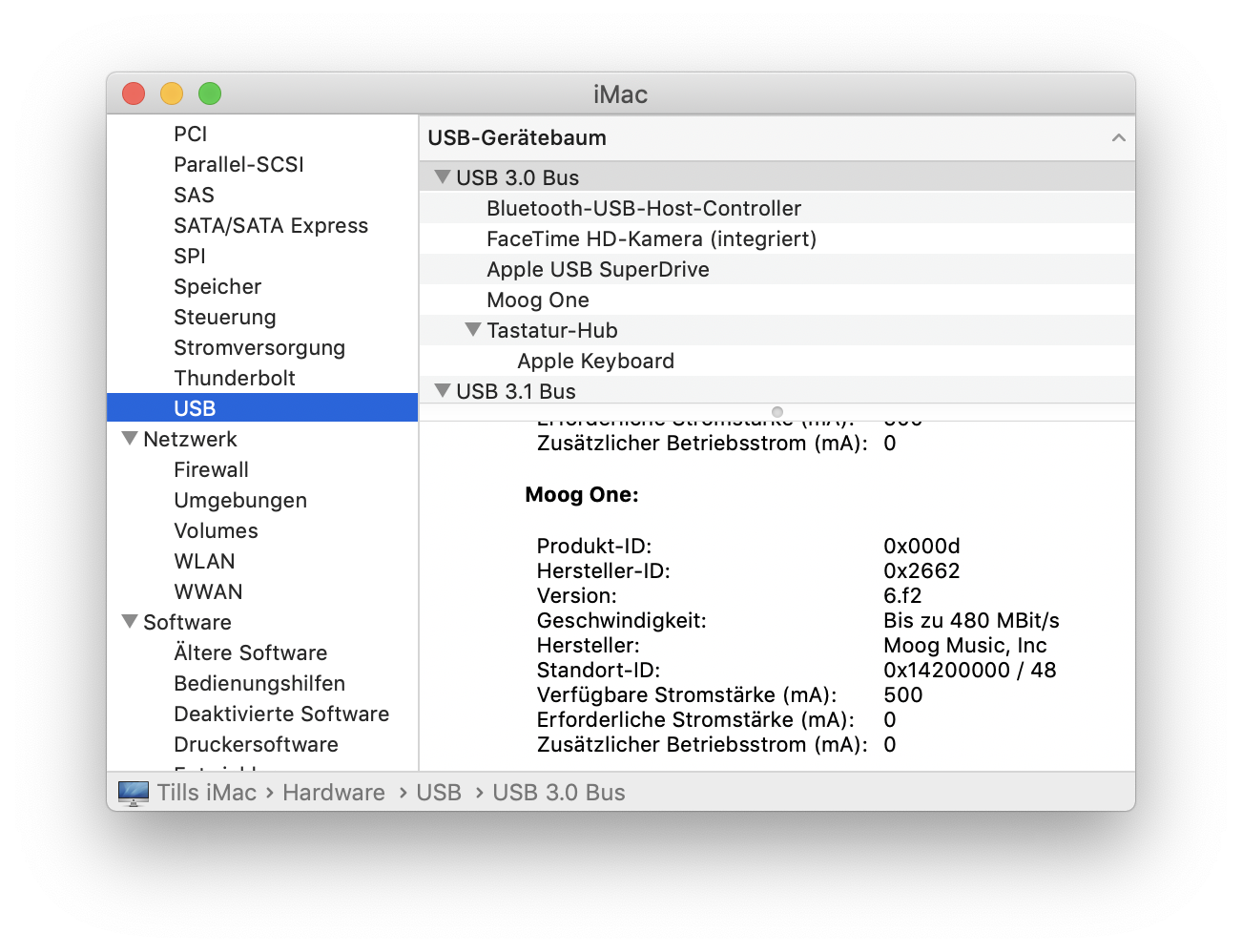Select WLAN in the sidebar

[204, 561]
